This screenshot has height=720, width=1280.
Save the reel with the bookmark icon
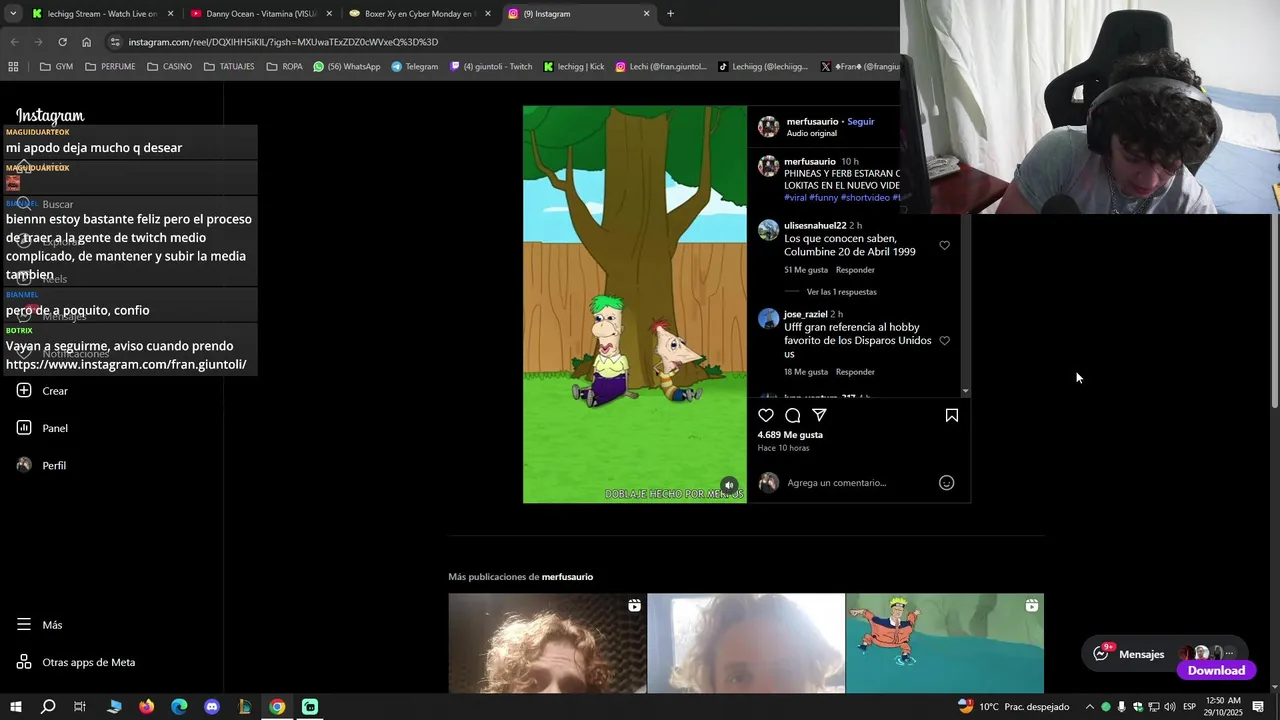(x=952, y=415)
